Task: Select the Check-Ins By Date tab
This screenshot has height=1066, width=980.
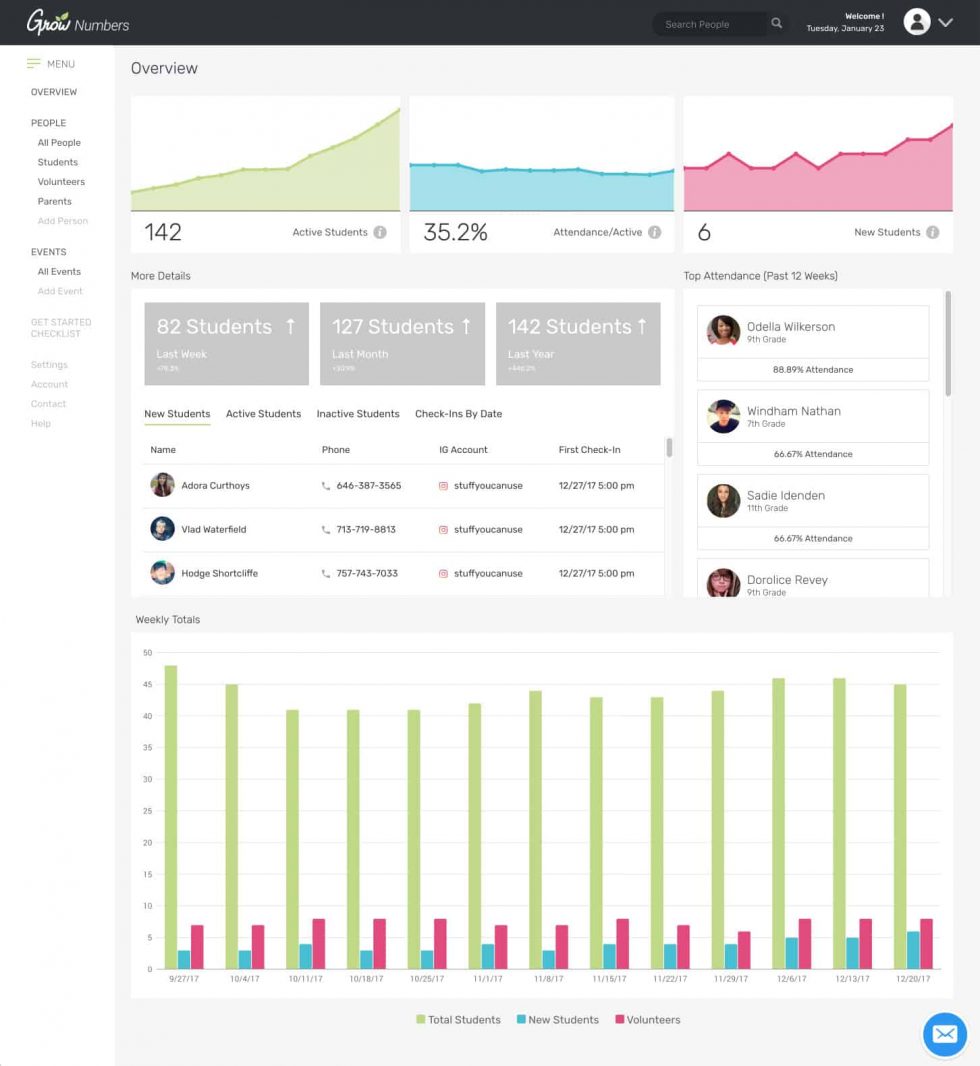Action: point(458,414)
